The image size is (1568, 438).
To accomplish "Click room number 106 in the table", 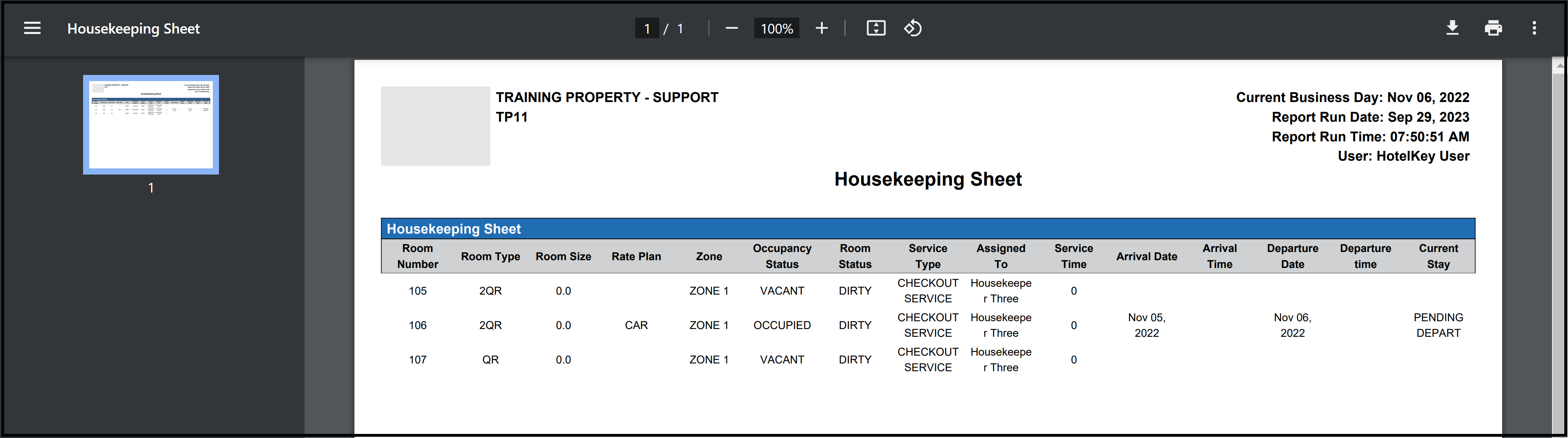I will pyautogui.click(x=417, y=325).
